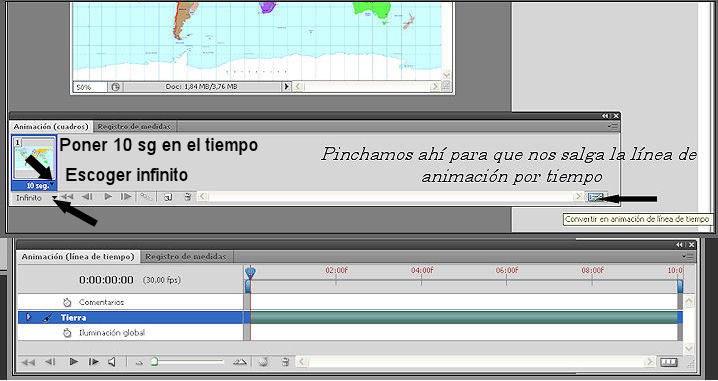Click the convert to frame animation icon
Viewport: 718px width, 381px height.
tap(669, 362)
